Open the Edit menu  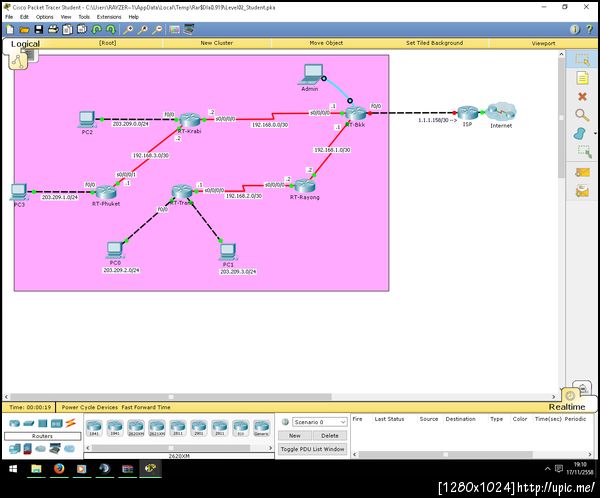coord(24,17)
